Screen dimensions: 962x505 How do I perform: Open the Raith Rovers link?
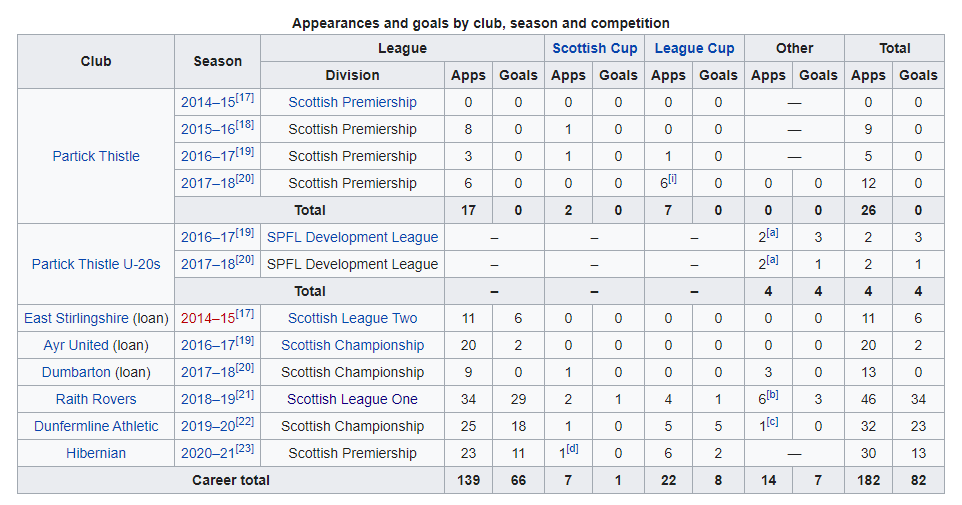pyautogui.click(x=96, y=399)
